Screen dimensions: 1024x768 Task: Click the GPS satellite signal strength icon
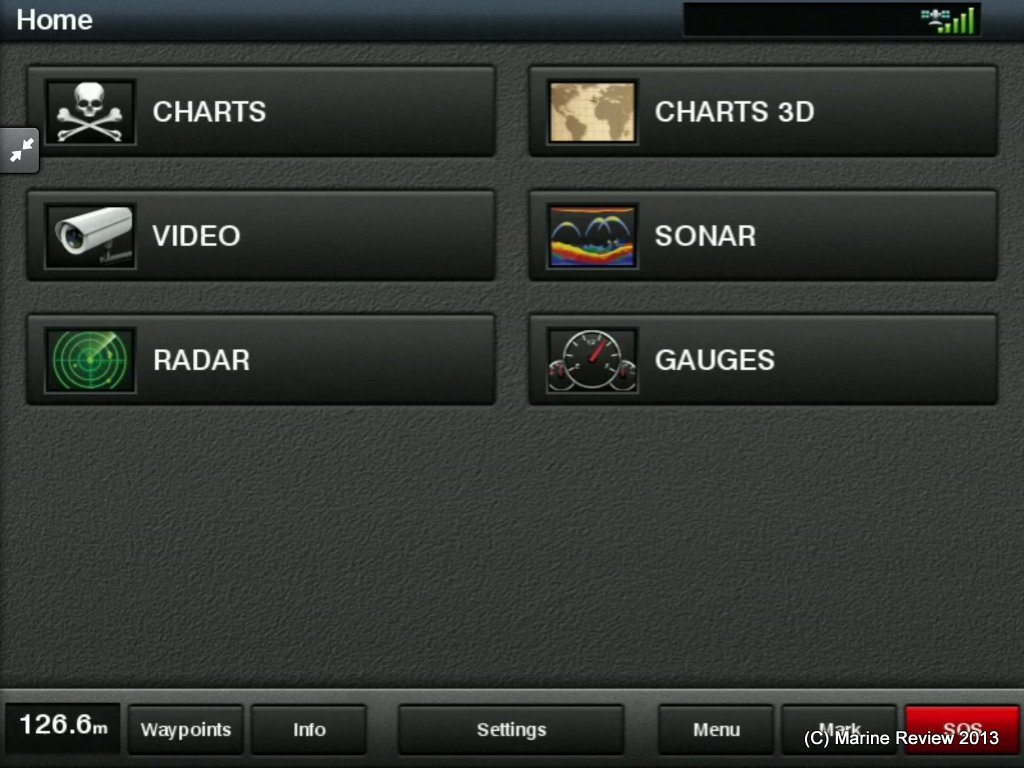click(x=948, y=20)
